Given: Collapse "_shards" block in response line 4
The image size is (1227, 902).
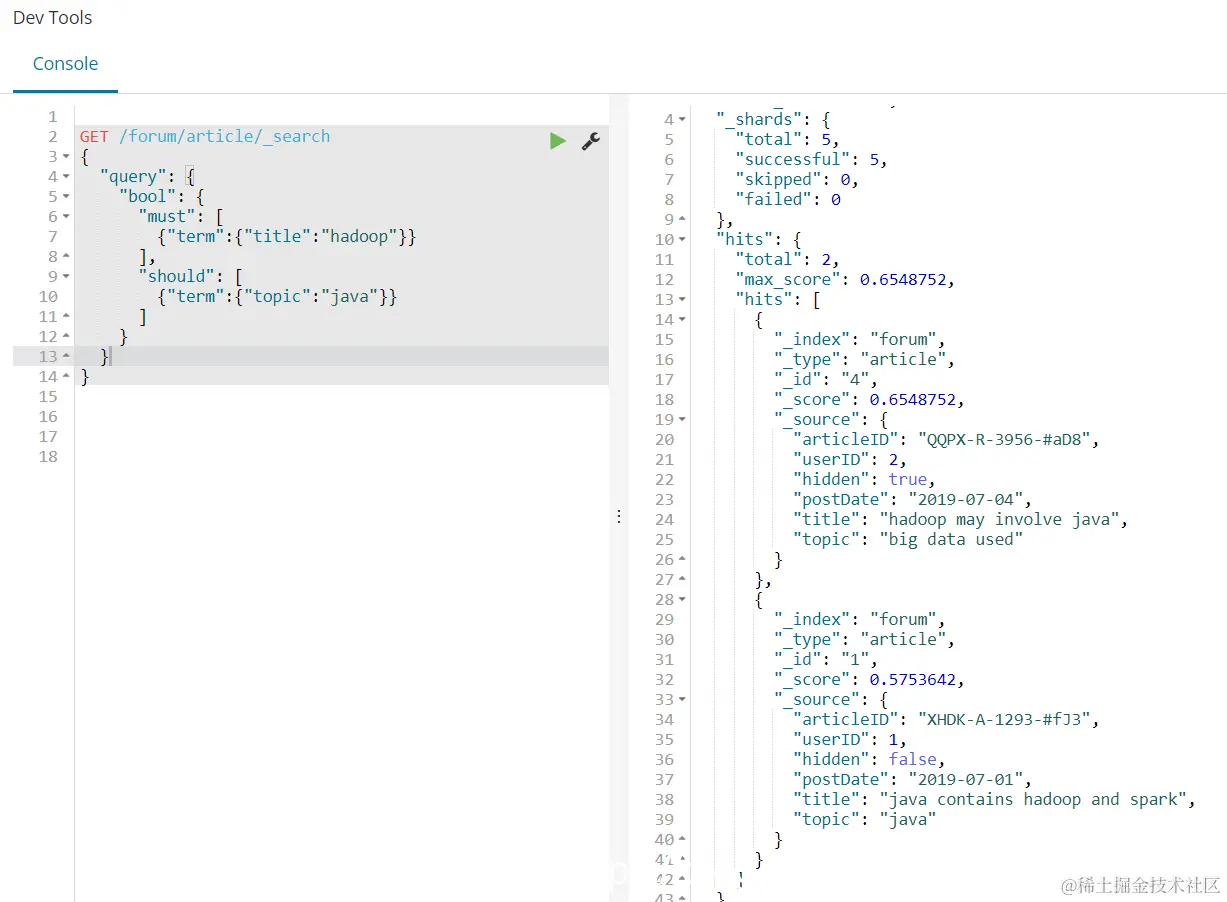Looking at the screenshot, I should coord(682,120).
